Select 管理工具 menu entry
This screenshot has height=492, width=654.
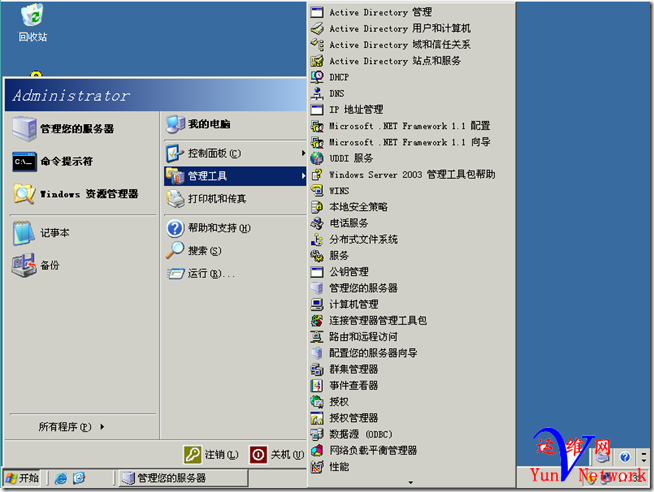(235, 176)
